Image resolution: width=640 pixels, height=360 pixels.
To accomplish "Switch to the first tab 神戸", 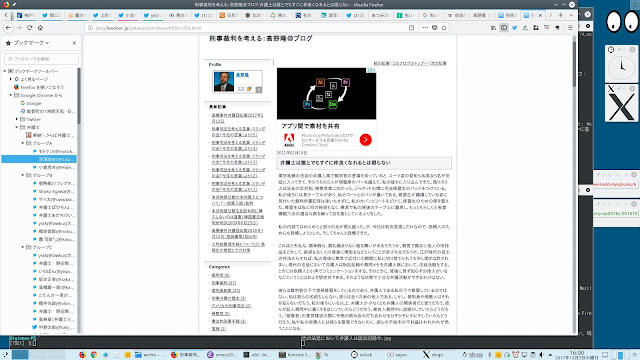I will (26, 15).
